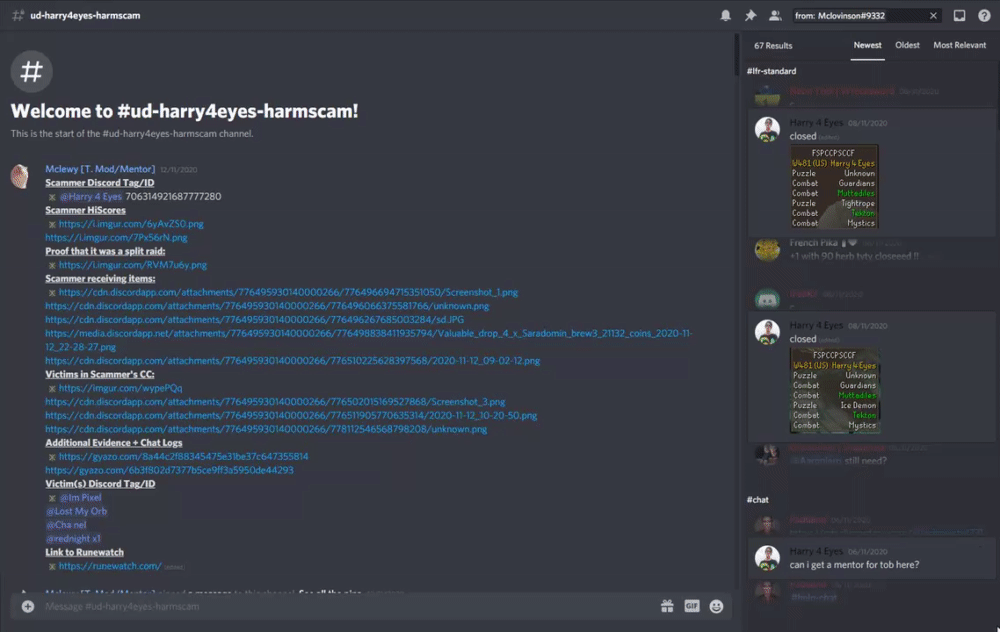Screen dimensions: 1000x632
Task: Select the Most Relevant results tab
Action: tap(959, 45)
